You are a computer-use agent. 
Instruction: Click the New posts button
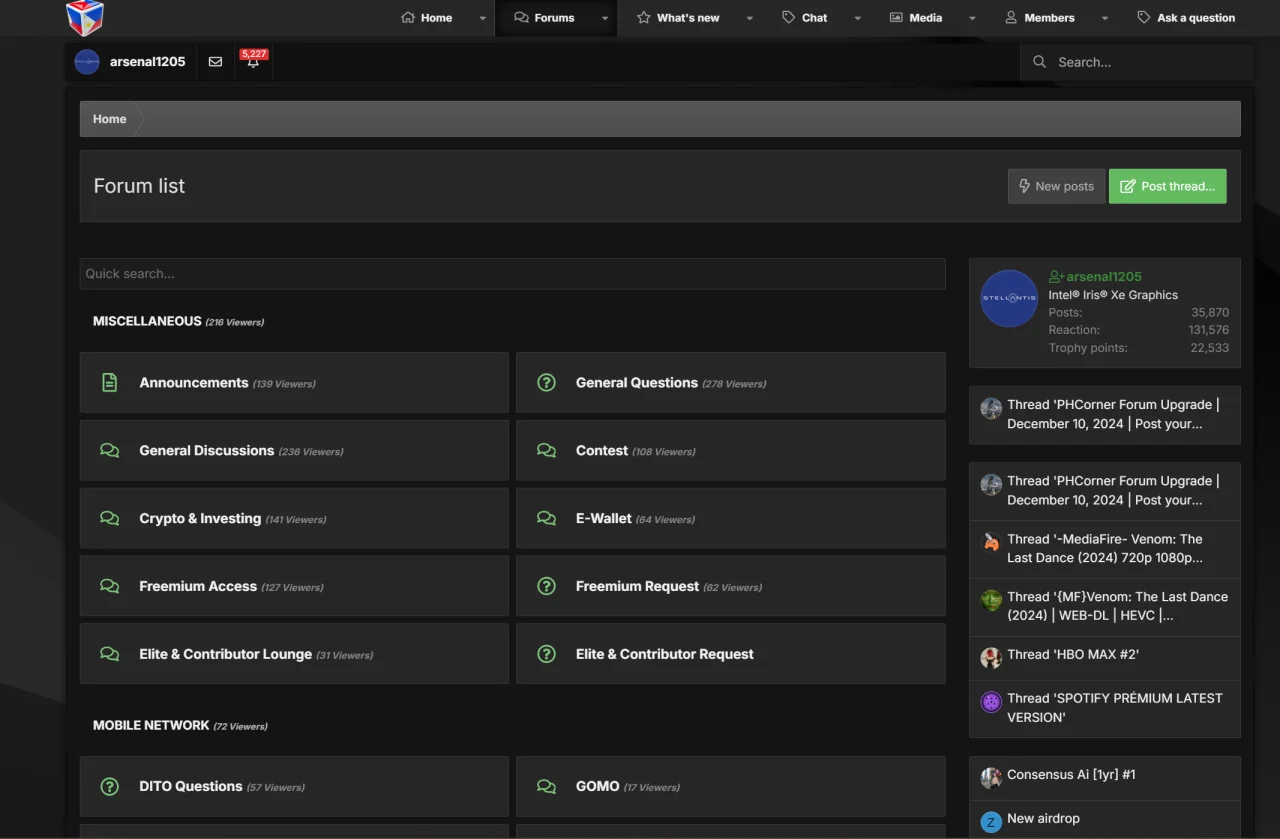tap(1056, 186)
